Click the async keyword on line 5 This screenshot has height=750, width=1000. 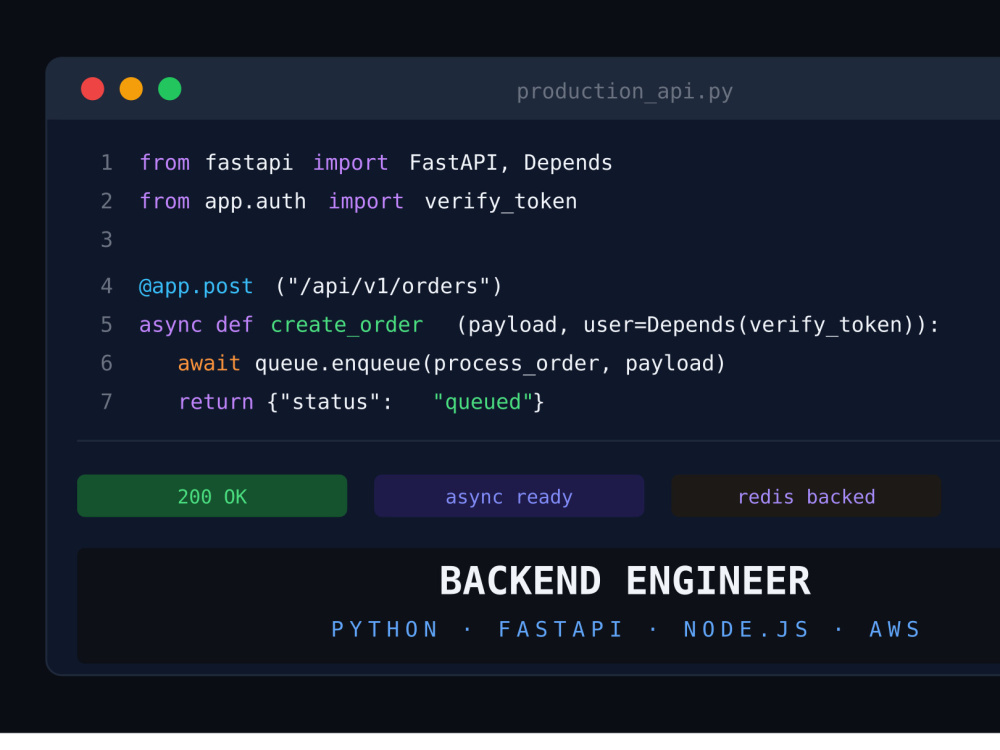[170, 325]
